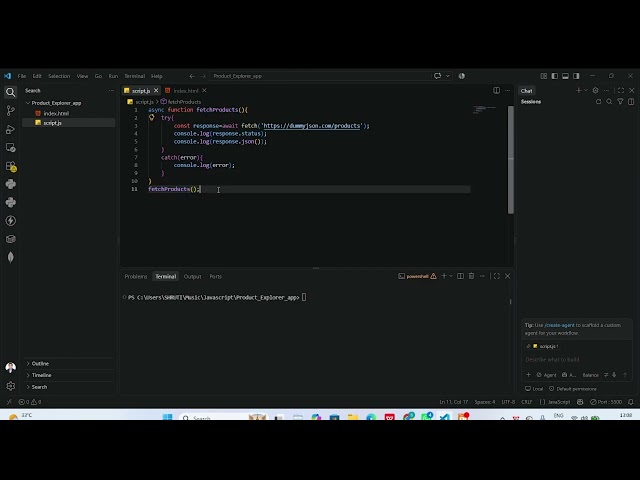Open the MongoDB leaf icon view
640x480 pixels.
click(x=11, y=257)
